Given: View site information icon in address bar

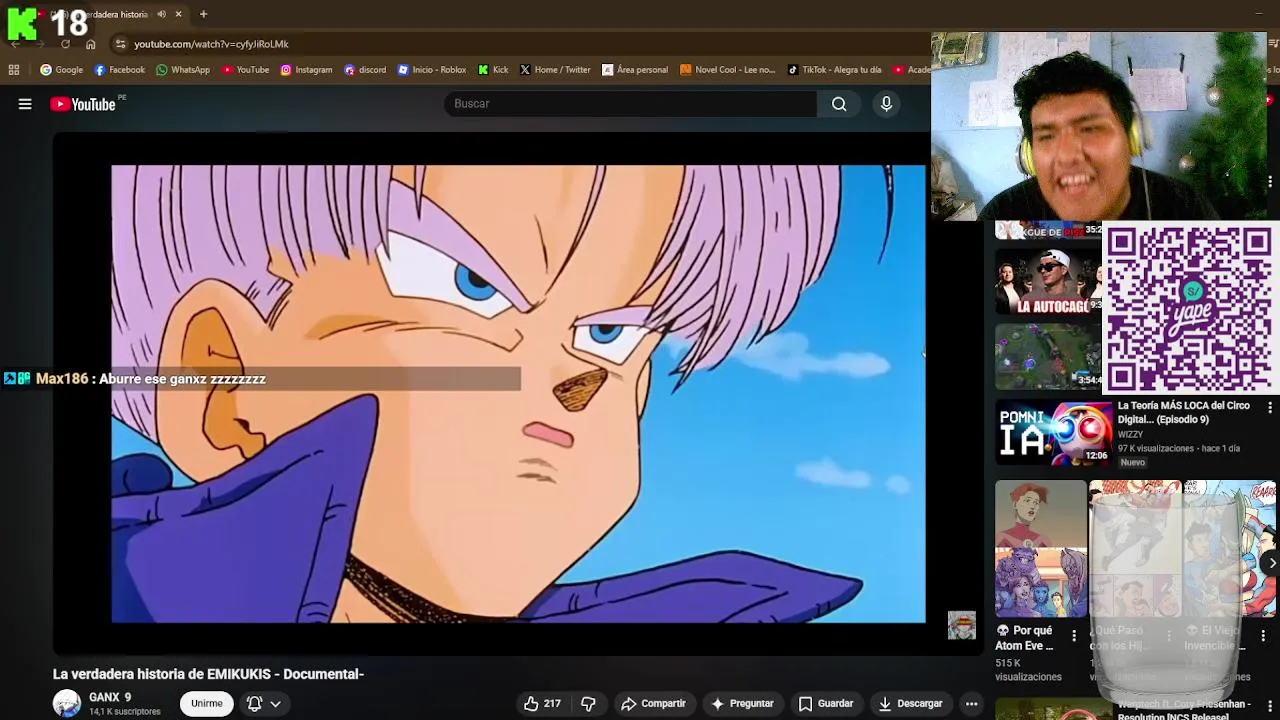Looking at the screenshot, I should tap(120, 44).
